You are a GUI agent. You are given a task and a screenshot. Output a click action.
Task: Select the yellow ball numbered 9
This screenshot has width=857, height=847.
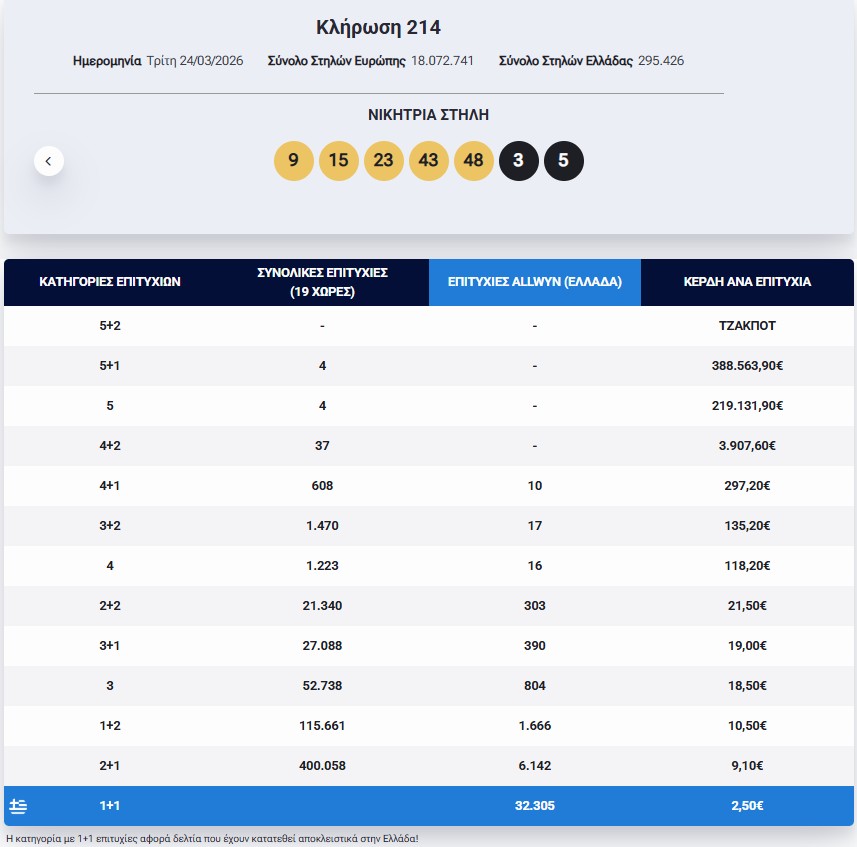click(x=294, y=160)
